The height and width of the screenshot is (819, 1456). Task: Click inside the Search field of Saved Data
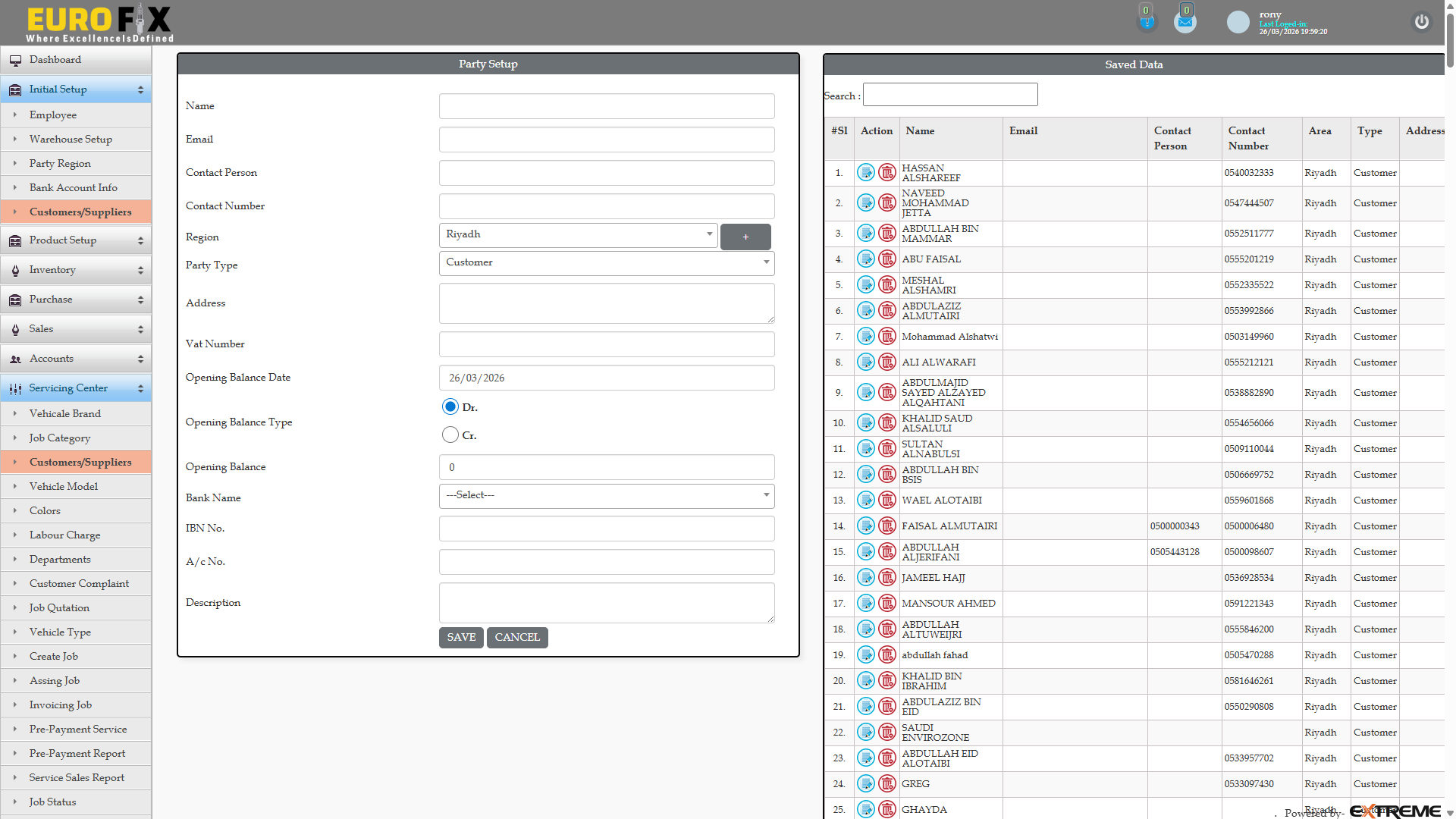949,94
